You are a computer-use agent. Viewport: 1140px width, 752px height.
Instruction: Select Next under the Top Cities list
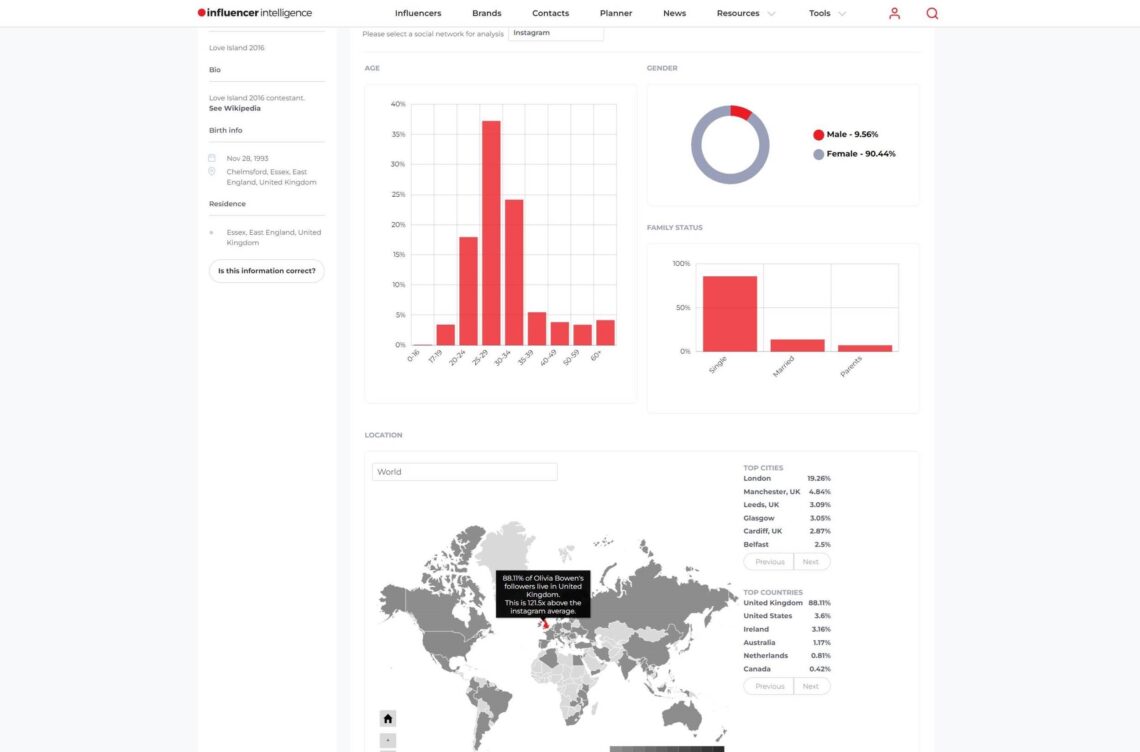tap(810, 561)
